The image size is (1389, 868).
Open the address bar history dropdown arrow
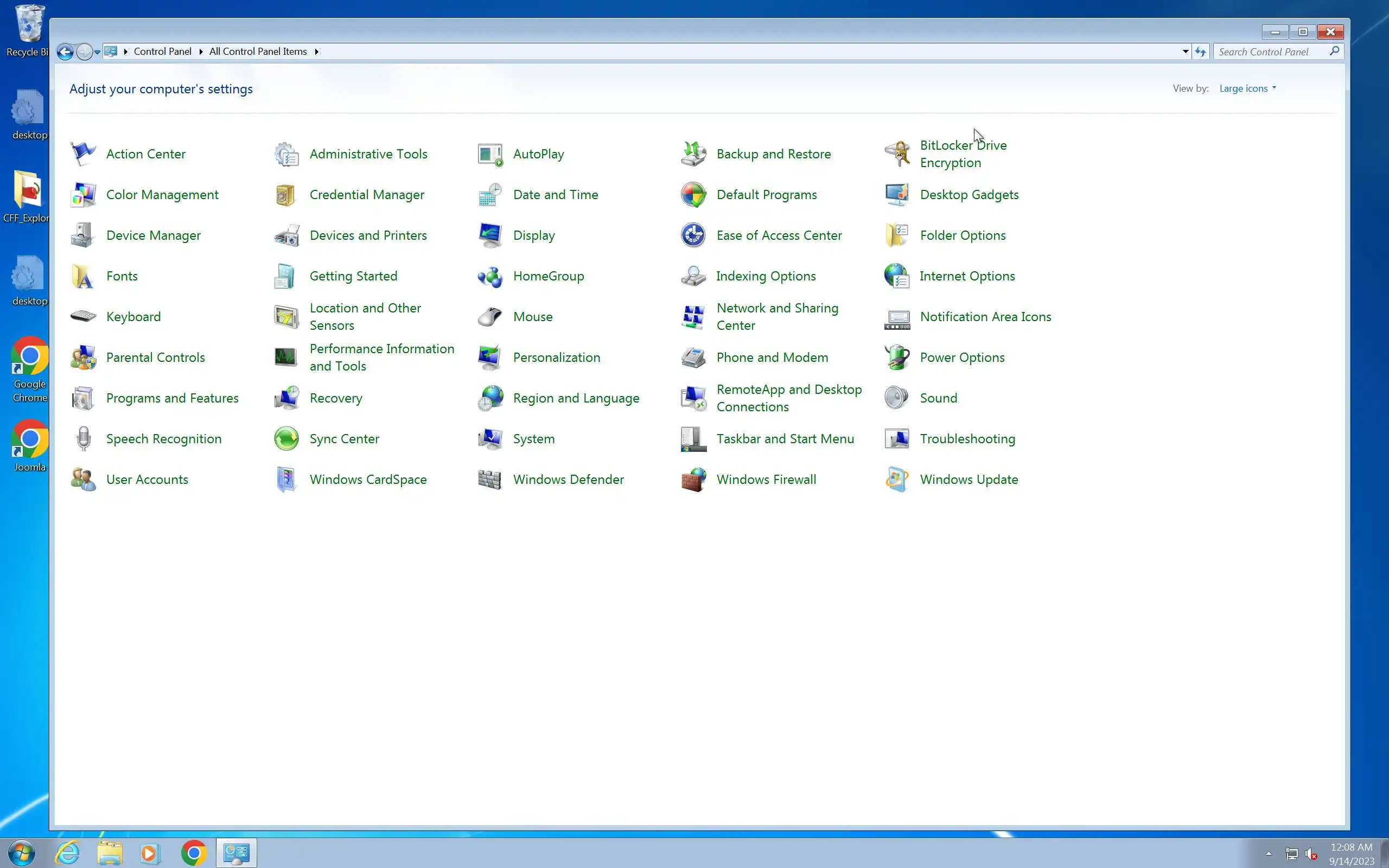click(1185, 52)
